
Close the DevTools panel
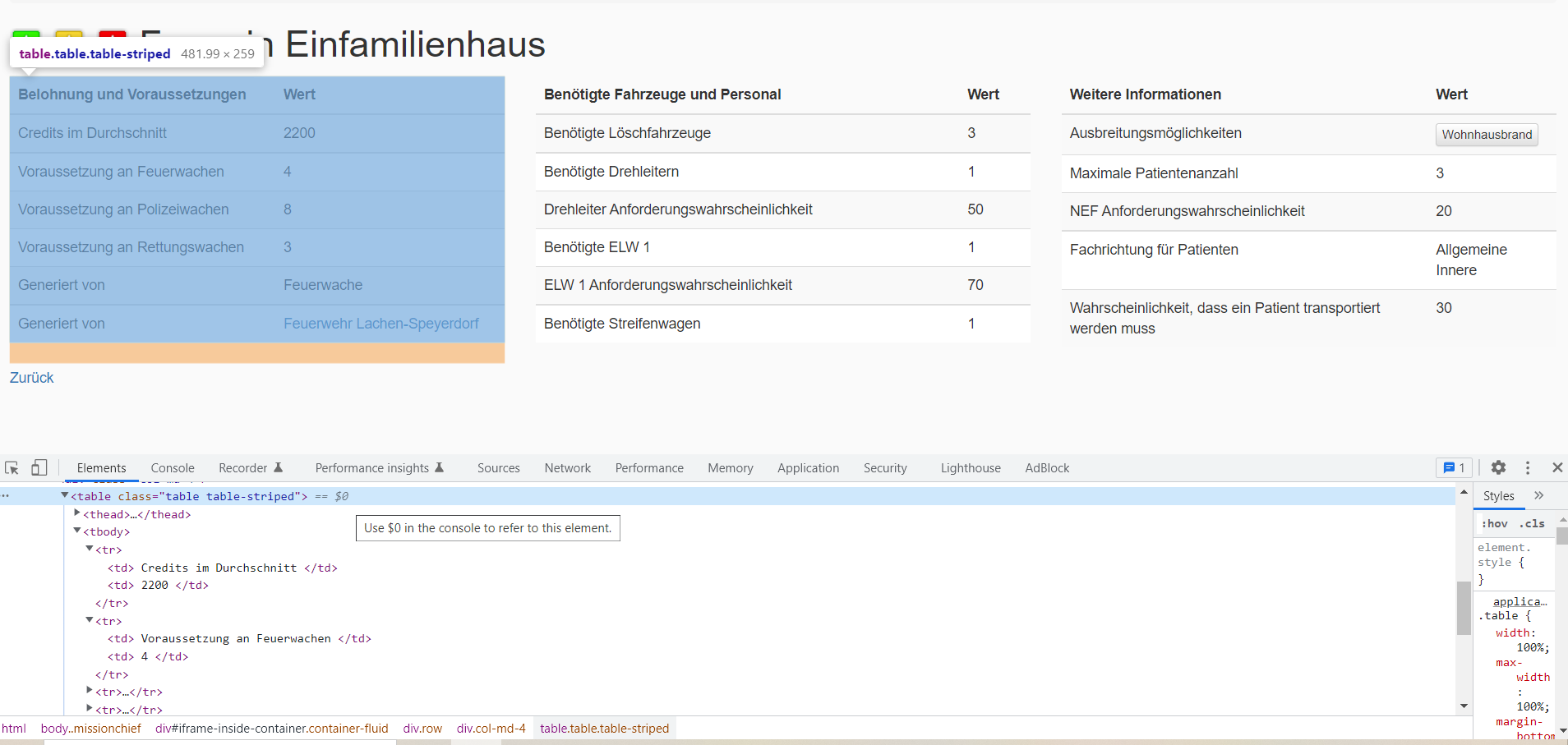click(x=1557, y=467)
